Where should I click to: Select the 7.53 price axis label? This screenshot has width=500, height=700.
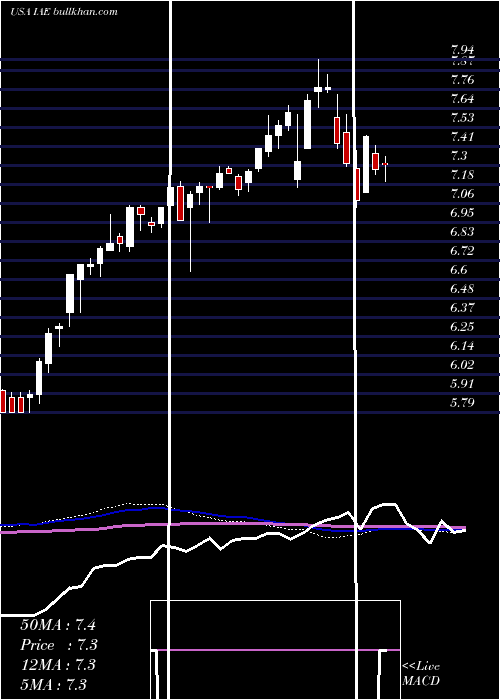(x=462, y=118)
